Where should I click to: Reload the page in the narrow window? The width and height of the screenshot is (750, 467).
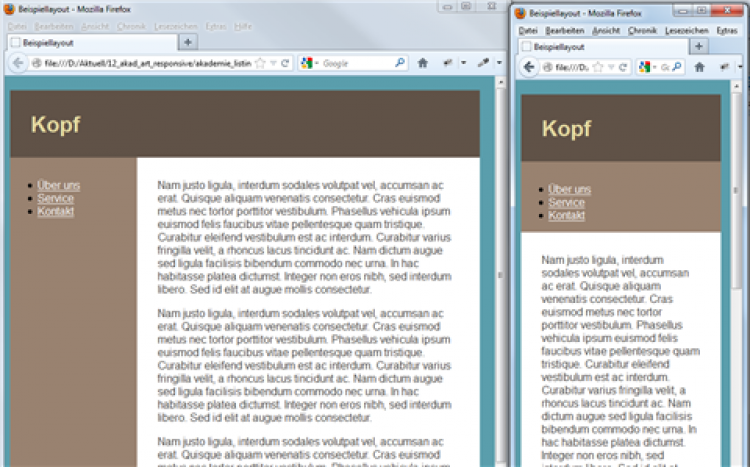click(x=624, y=67)
